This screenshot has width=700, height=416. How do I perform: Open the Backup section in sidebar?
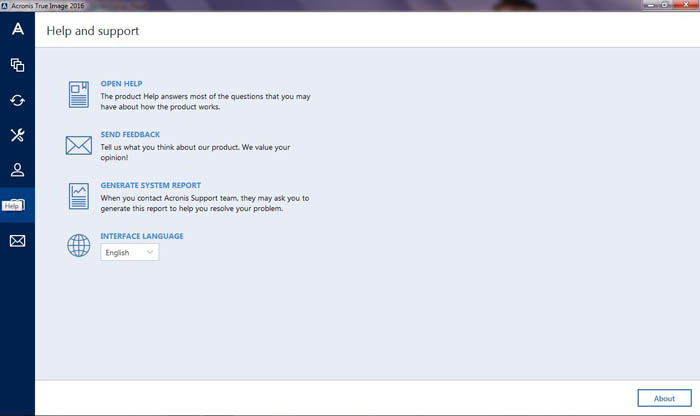[17, 65]
